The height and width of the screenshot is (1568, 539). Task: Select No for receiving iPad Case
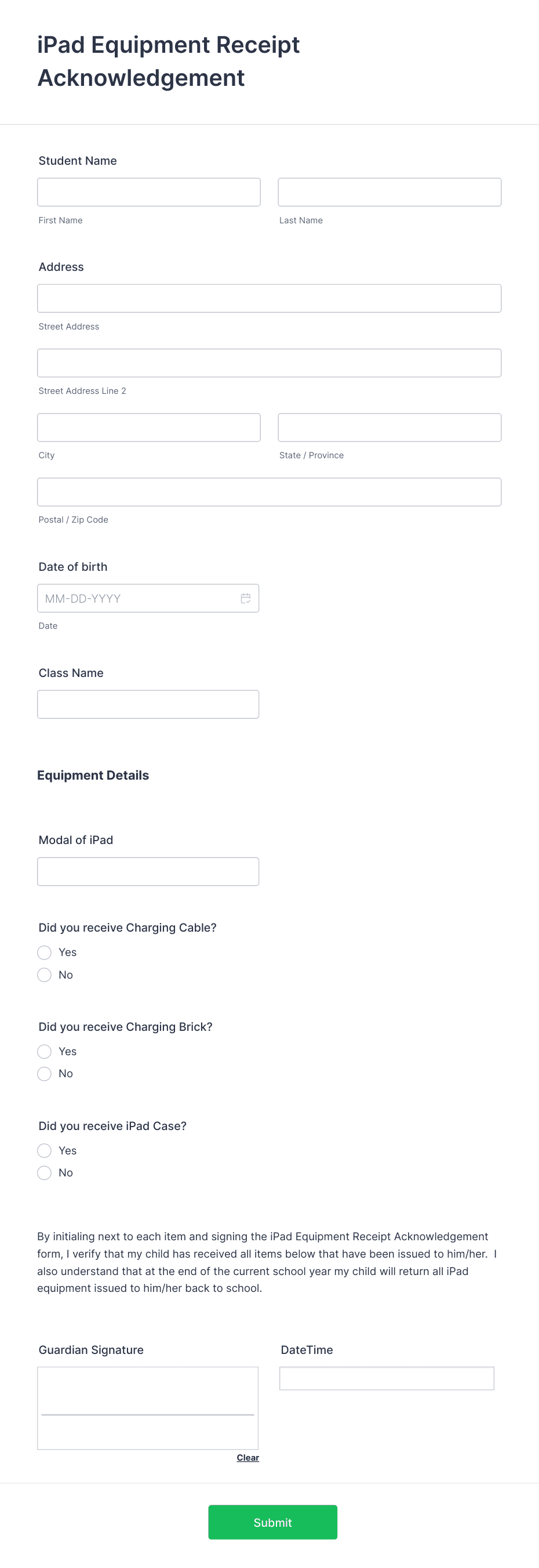tap(44, 1172)
